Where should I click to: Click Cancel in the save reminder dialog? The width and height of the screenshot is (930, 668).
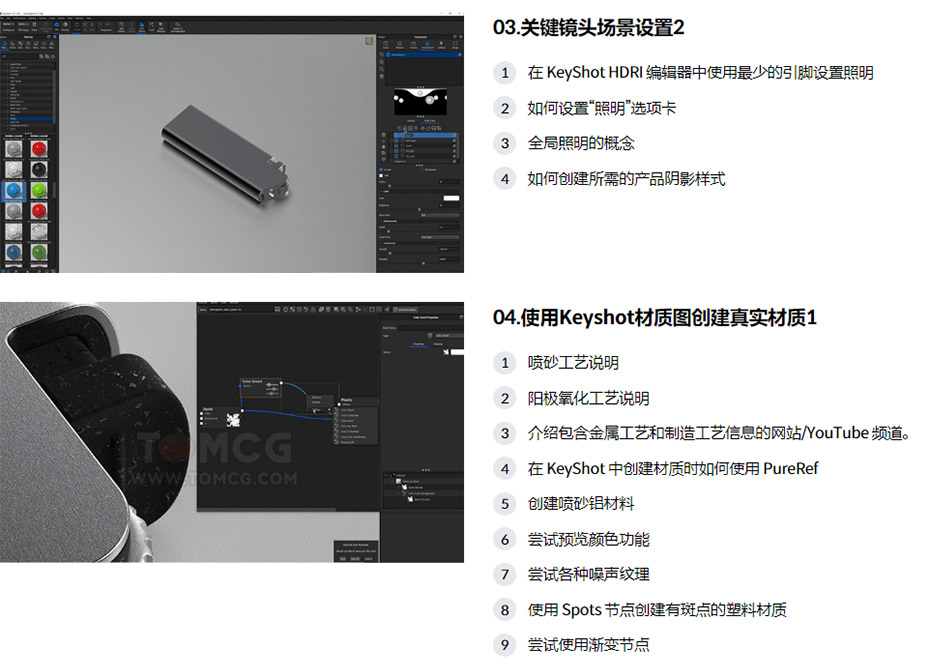coord(368,559)
